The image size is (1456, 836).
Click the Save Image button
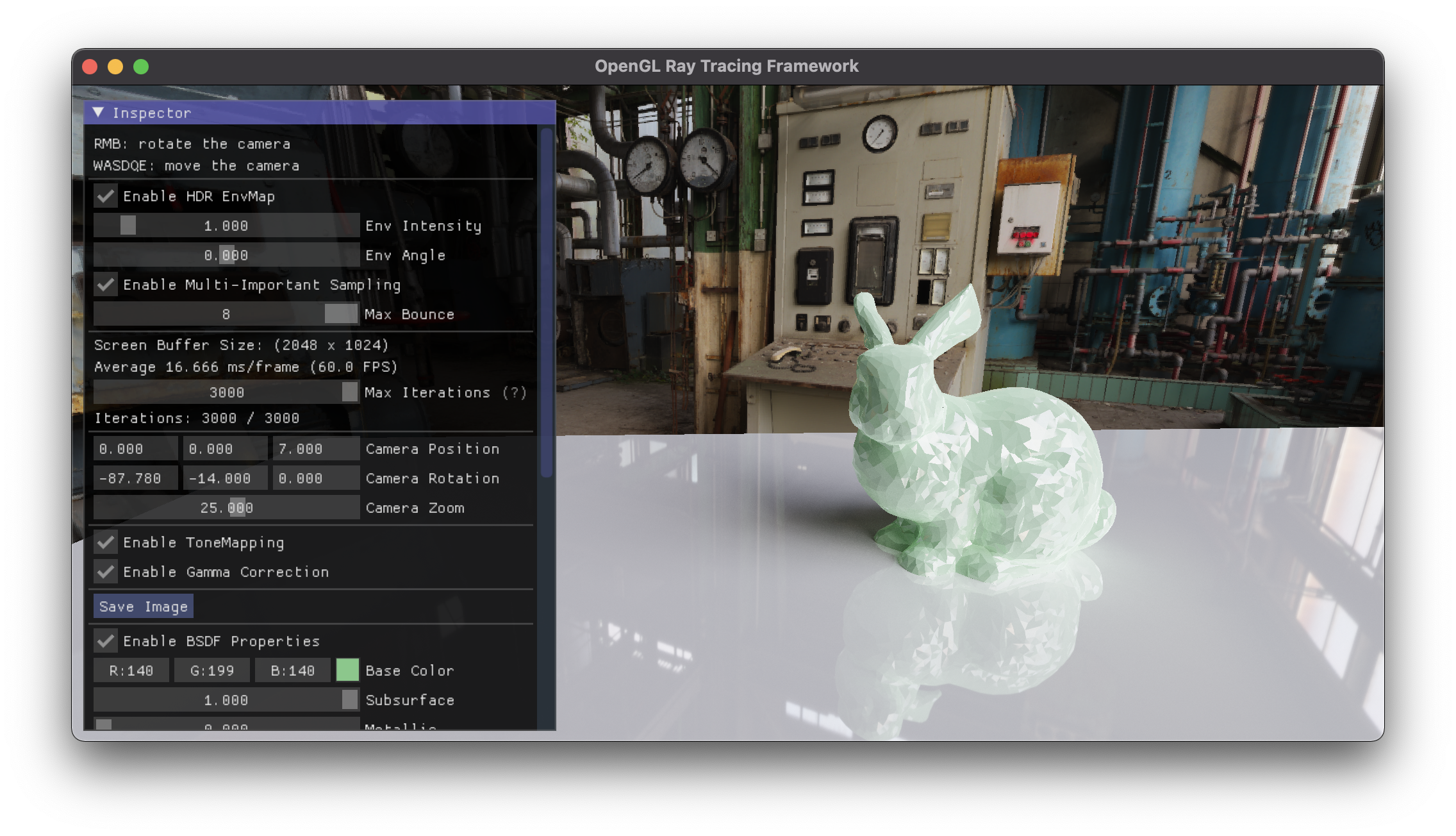tap(143, 606)
